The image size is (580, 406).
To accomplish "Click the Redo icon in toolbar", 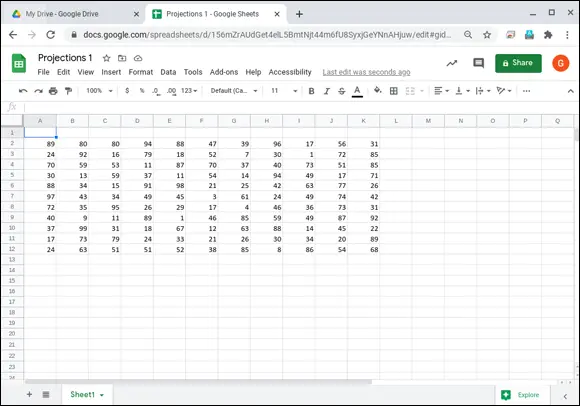I will (x=38, y=91).
